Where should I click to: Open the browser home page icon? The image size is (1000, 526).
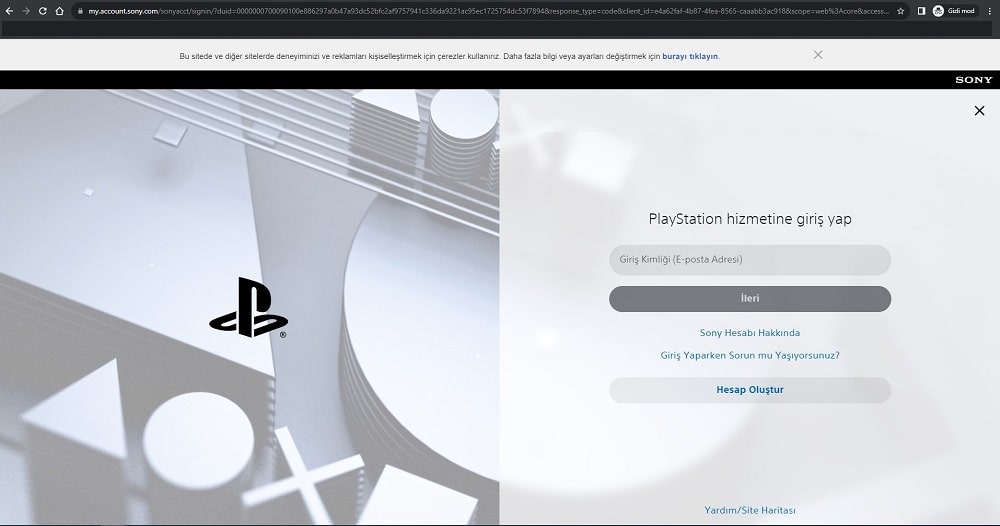click(59, 11)
